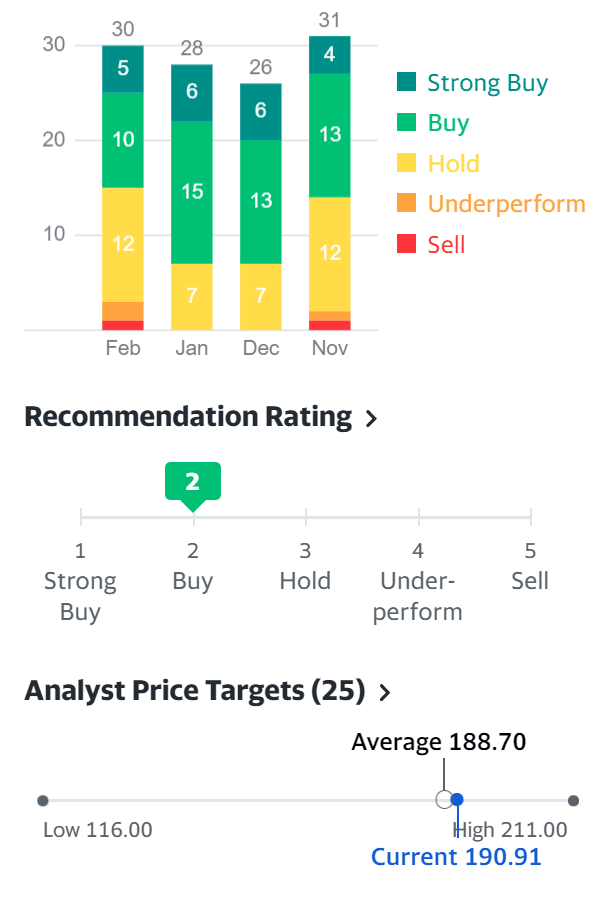This screenshot has height=906, width=611.
Task: Click the hollow Average price circle
Action: click(x=445, y=800)
